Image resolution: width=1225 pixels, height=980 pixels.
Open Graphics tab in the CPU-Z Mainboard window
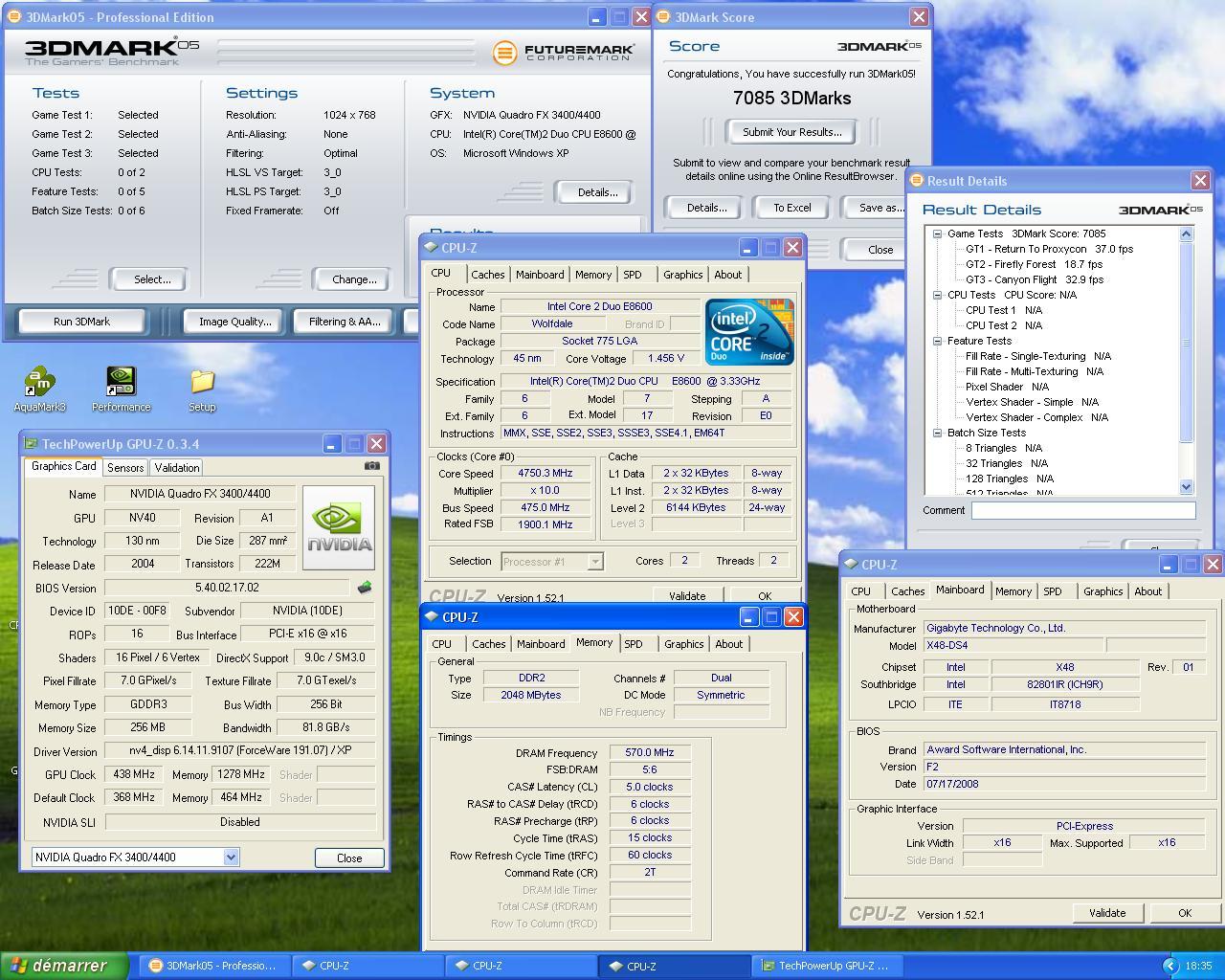click(1102, 591)
